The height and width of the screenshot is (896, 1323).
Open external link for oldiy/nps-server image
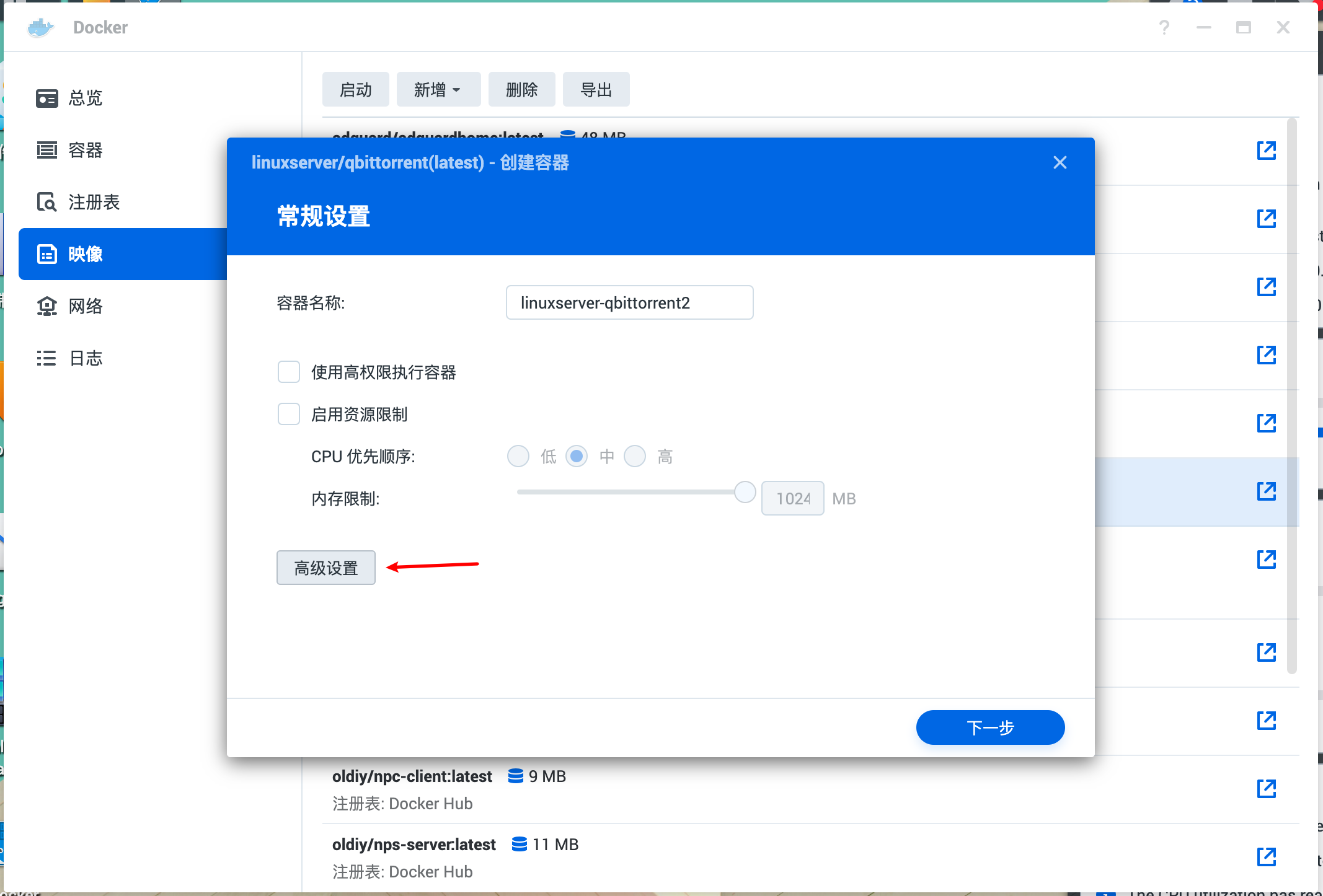[1266, 856]
